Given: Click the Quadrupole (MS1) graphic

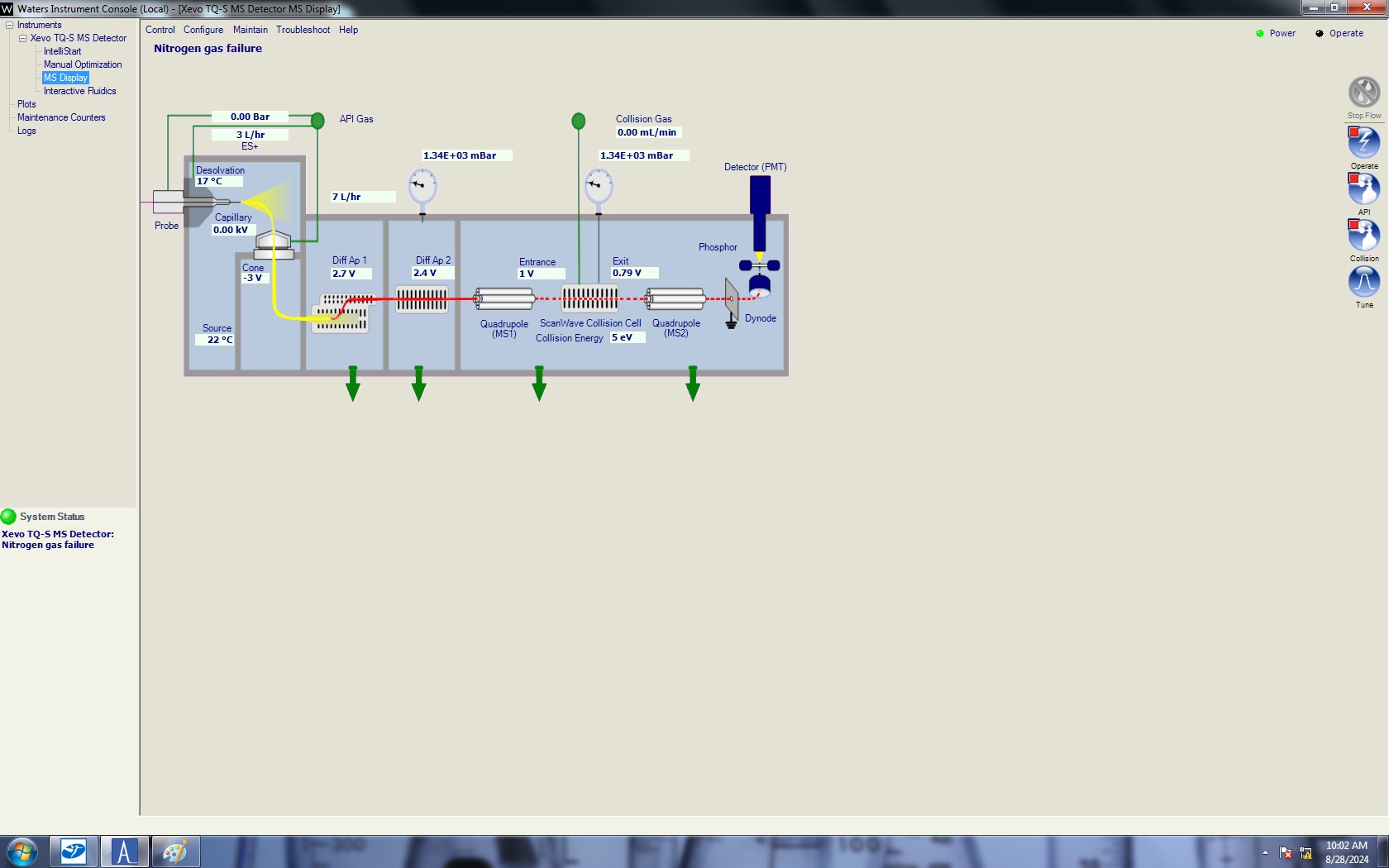Looking at the screenshot, I should point(504,298).
